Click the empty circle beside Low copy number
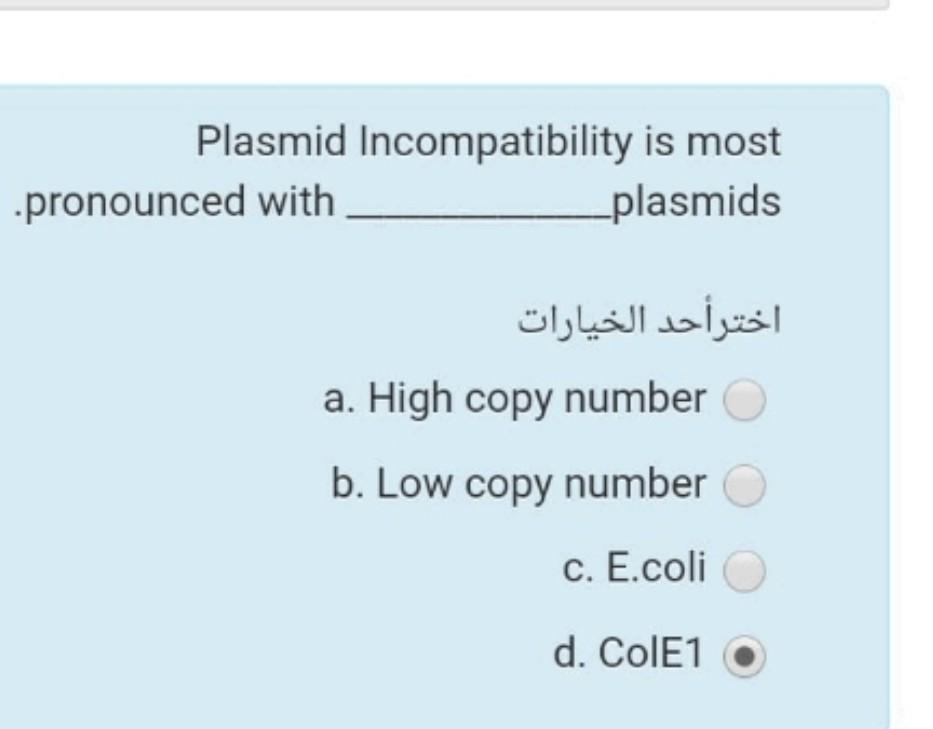This screenshot has height=729, width=933. (x=745, y=484)
